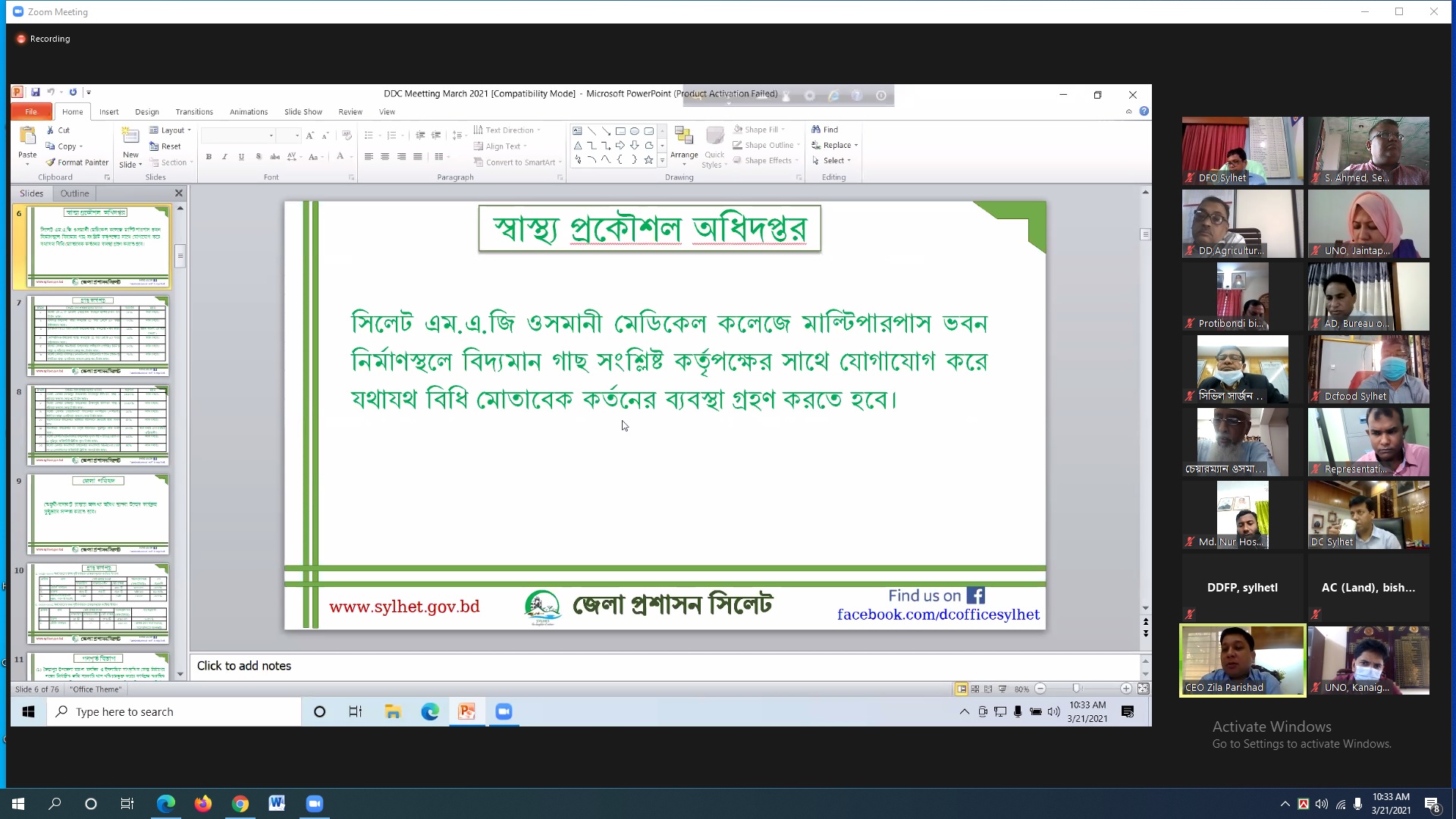Viewport: 1456px width, 819px height.
Task: Adjust the zoom slider handle
Action: pyautogui.click(x=1076, y=689)
